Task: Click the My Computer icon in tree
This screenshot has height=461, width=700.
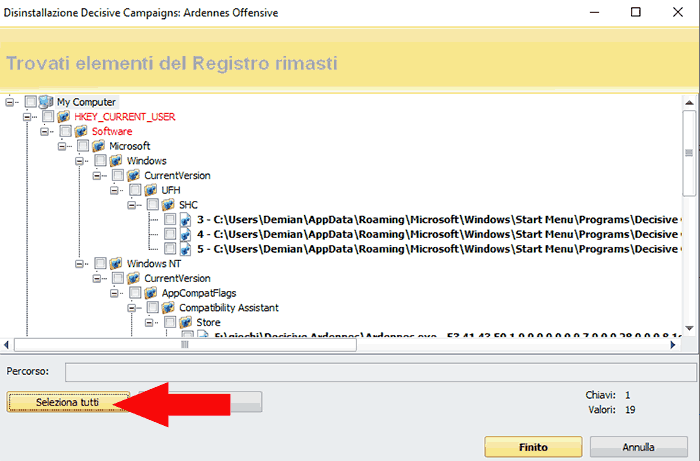Action: (x=46, y=102)
